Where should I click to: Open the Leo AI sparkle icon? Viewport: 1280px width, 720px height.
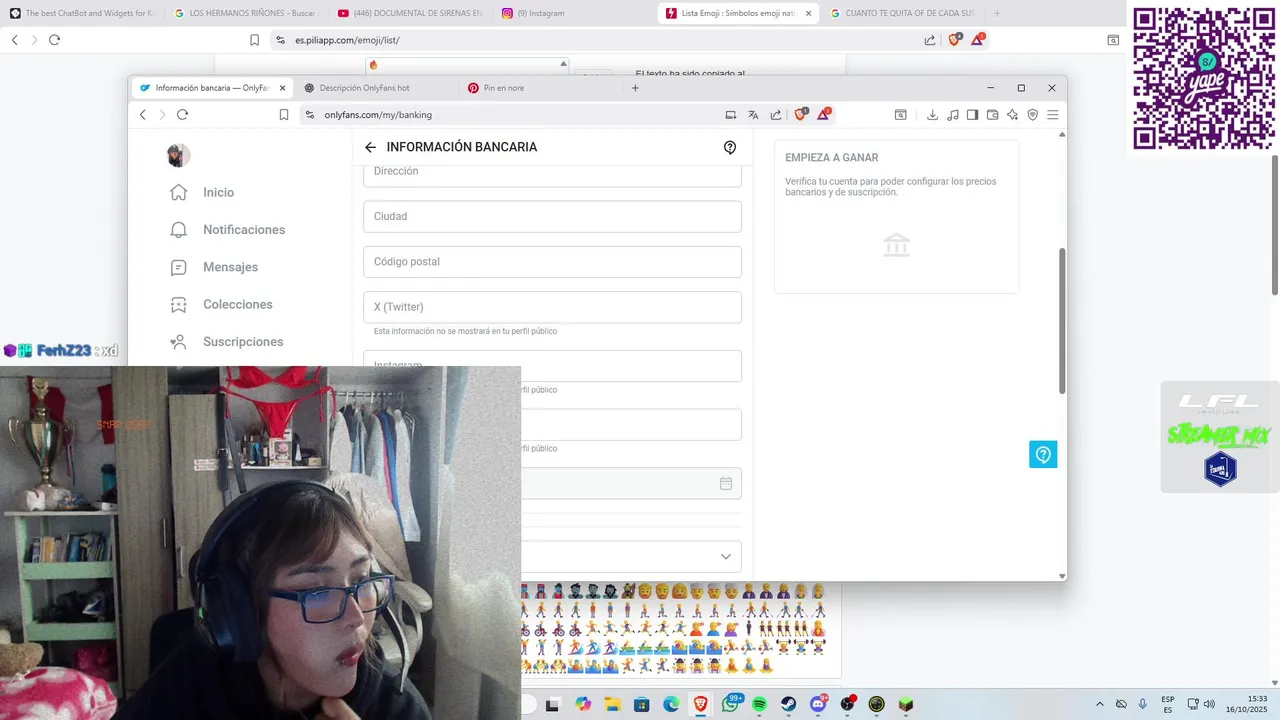tap(1012, 115)
